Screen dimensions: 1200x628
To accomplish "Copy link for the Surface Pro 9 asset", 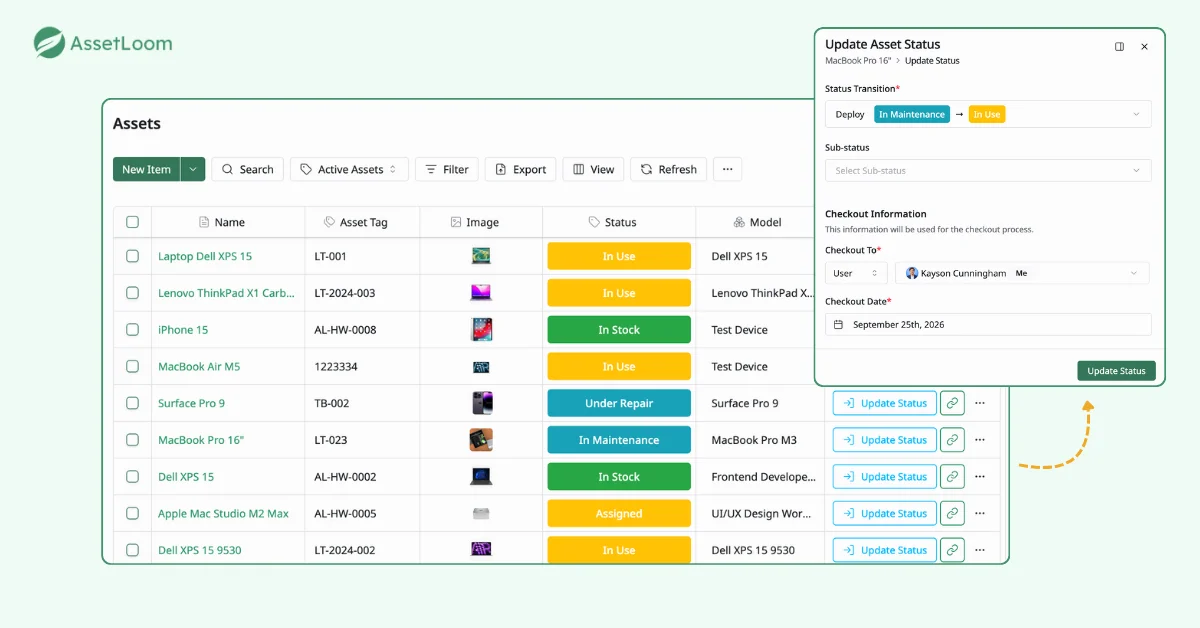I will tap(953, 403).
